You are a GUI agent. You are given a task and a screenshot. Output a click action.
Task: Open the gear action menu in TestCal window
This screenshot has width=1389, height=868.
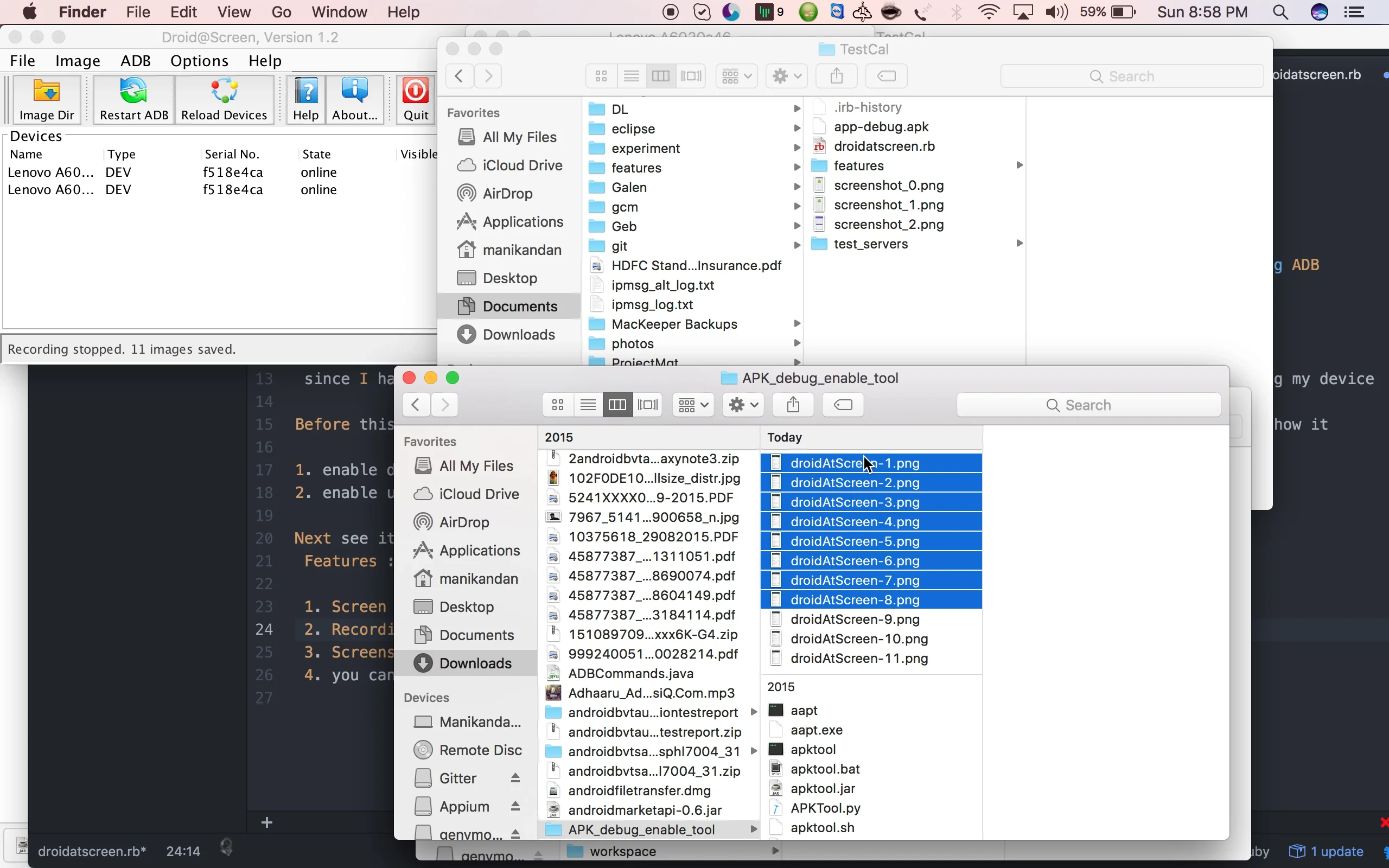coord(785,76)
